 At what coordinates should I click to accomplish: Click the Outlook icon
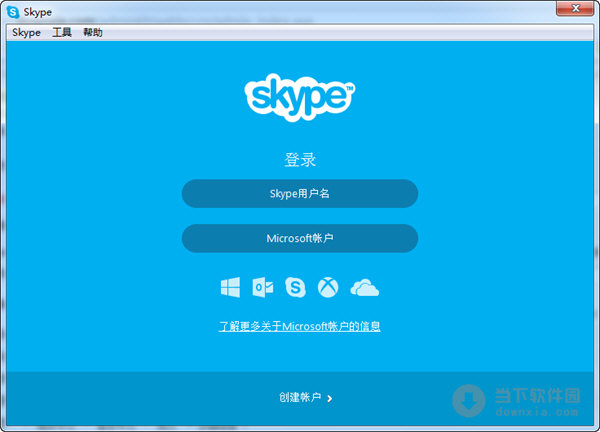(x=263, y=287)
